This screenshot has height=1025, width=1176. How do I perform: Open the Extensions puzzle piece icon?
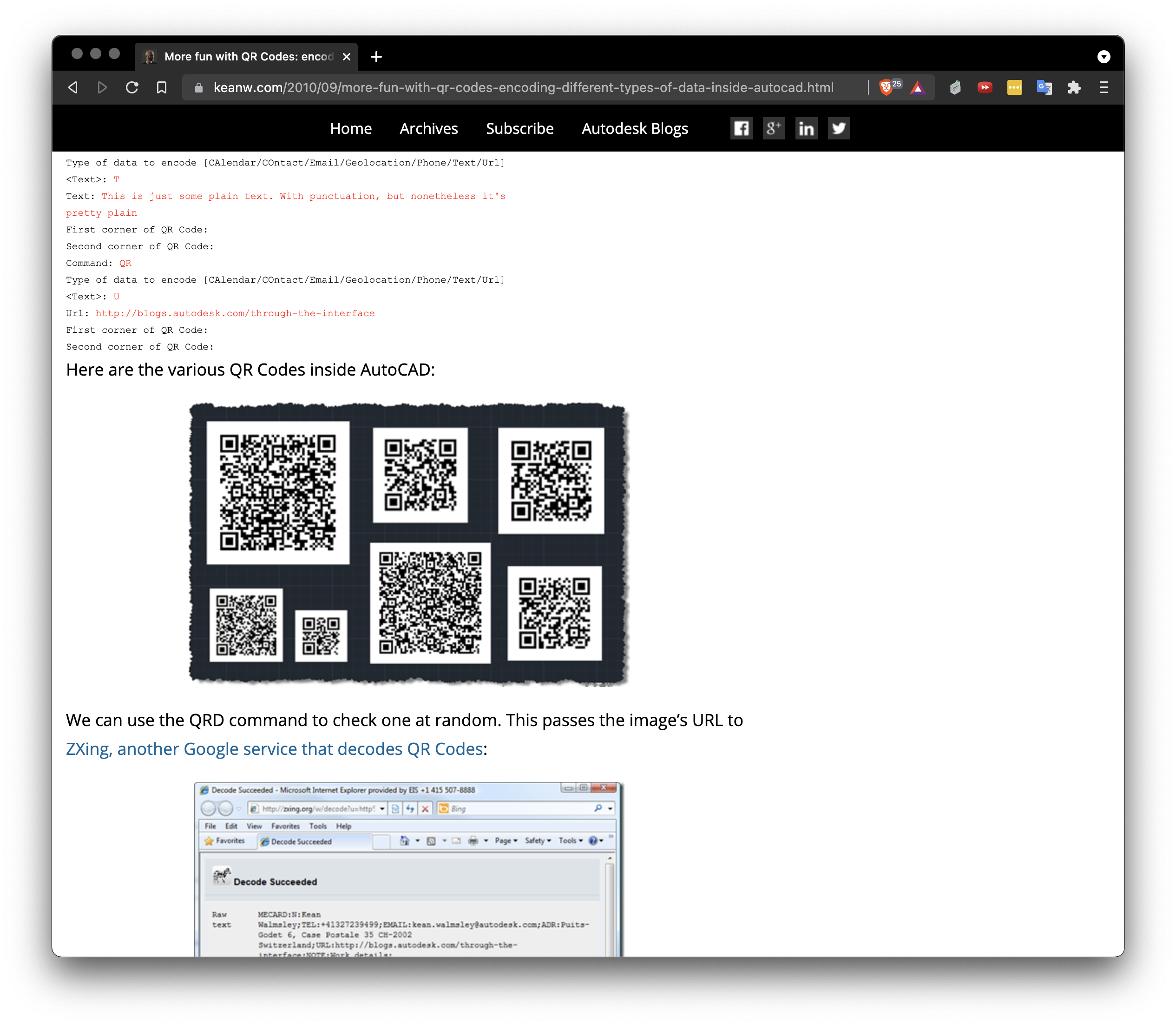pyautogui.click(x=1074, y=87)
